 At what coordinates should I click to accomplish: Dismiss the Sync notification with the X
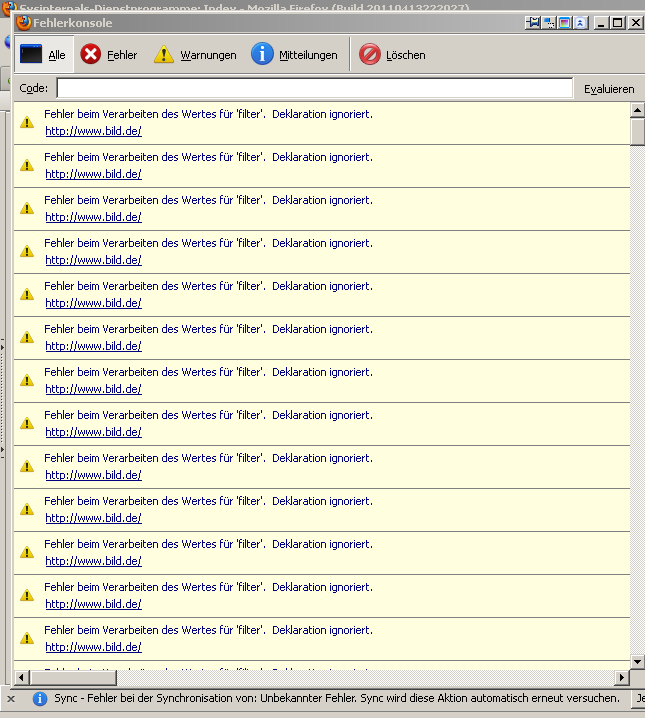(x=11, y=699)
